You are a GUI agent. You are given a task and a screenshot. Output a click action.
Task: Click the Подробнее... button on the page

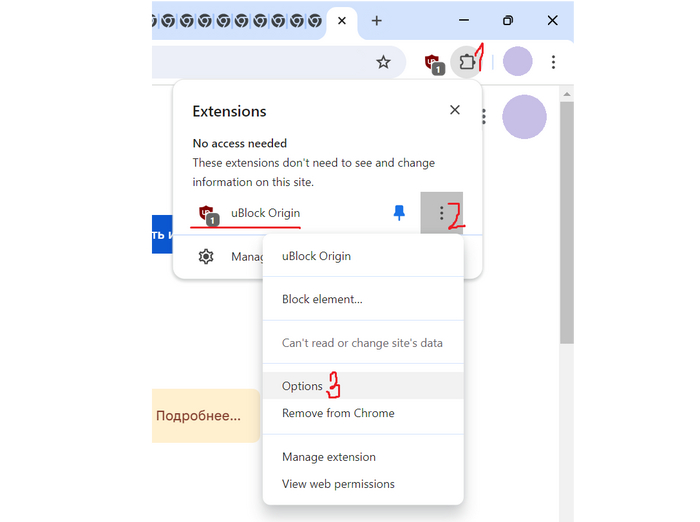click(x=206, y=416)
